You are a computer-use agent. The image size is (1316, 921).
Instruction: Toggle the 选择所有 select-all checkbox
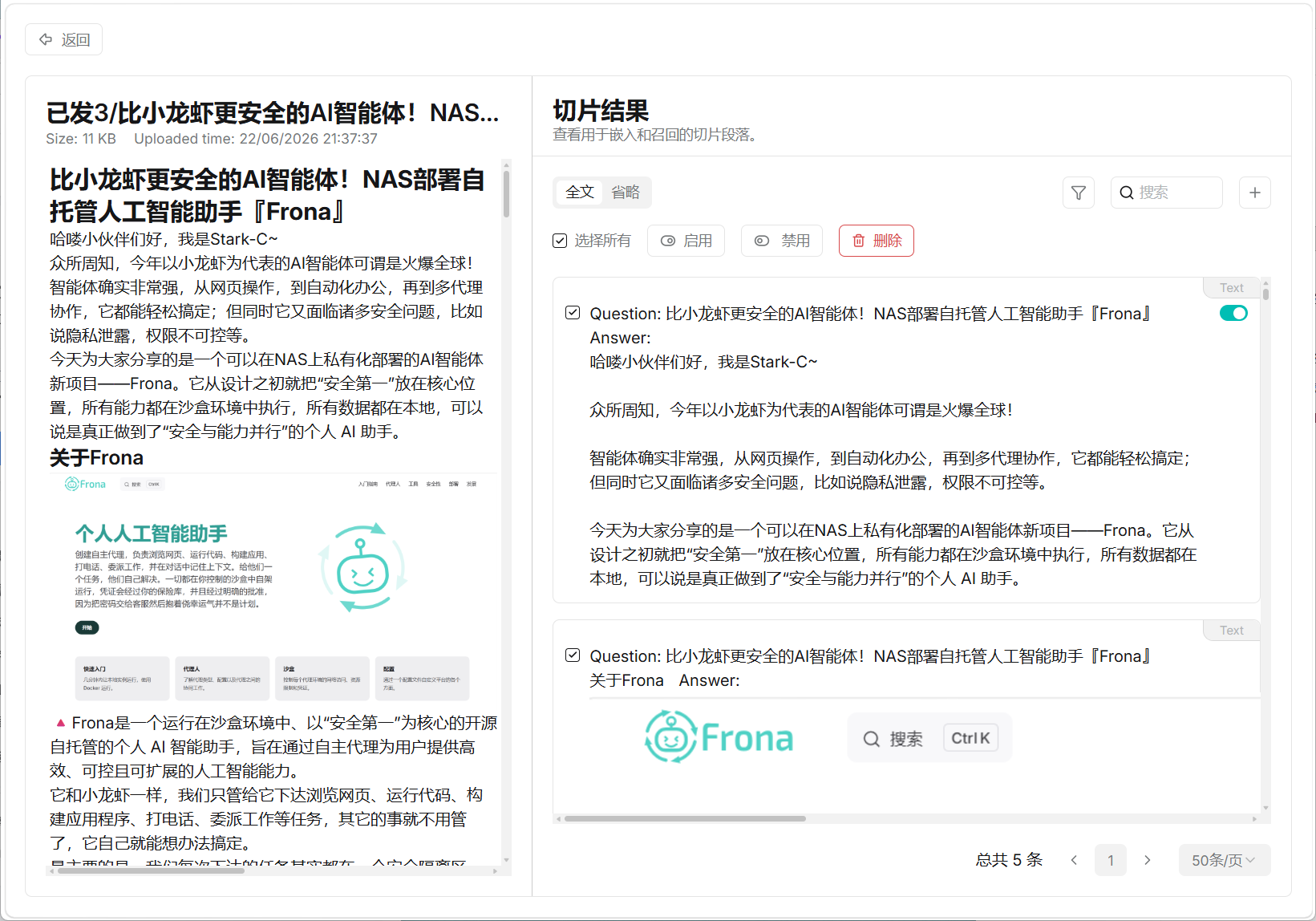[560, 241]
